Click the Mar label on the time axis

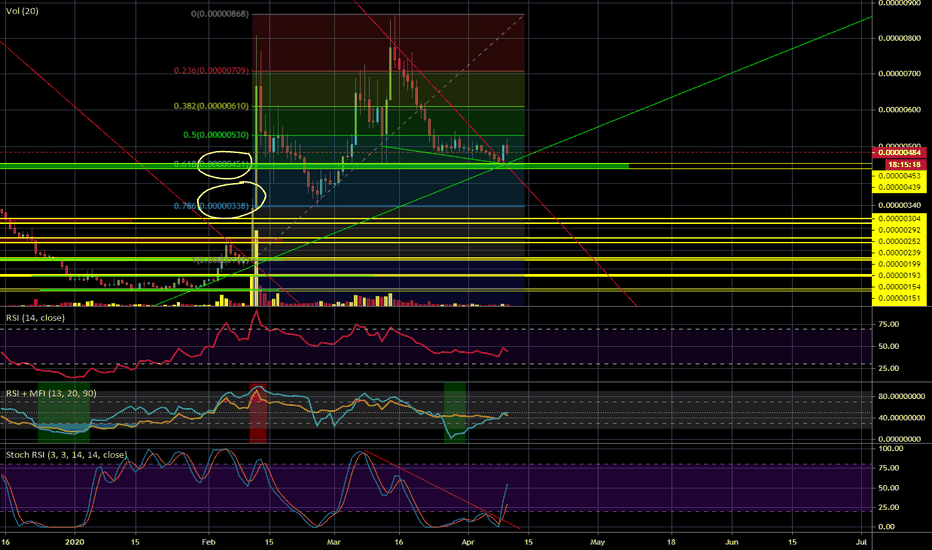(334, 542)
